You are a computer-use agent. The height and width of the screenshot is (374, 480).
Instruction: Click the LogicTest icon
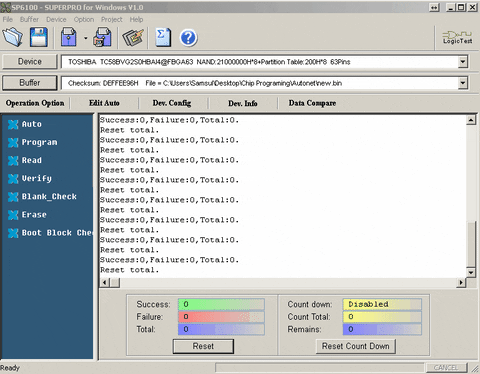point(457,37)
